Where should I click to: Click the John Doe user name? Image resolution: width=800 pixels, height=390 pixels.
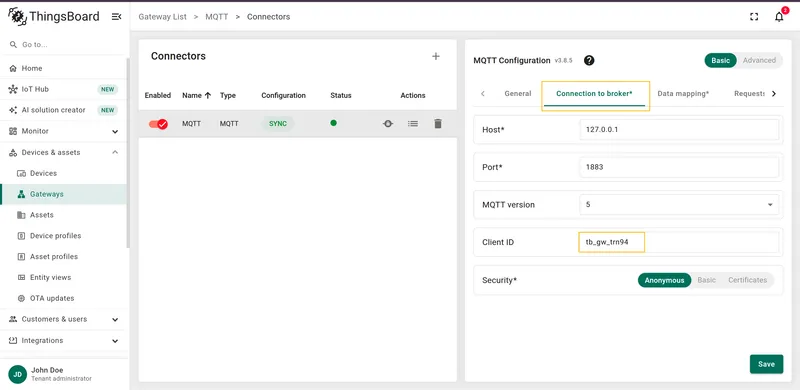(x=47, y=370)
